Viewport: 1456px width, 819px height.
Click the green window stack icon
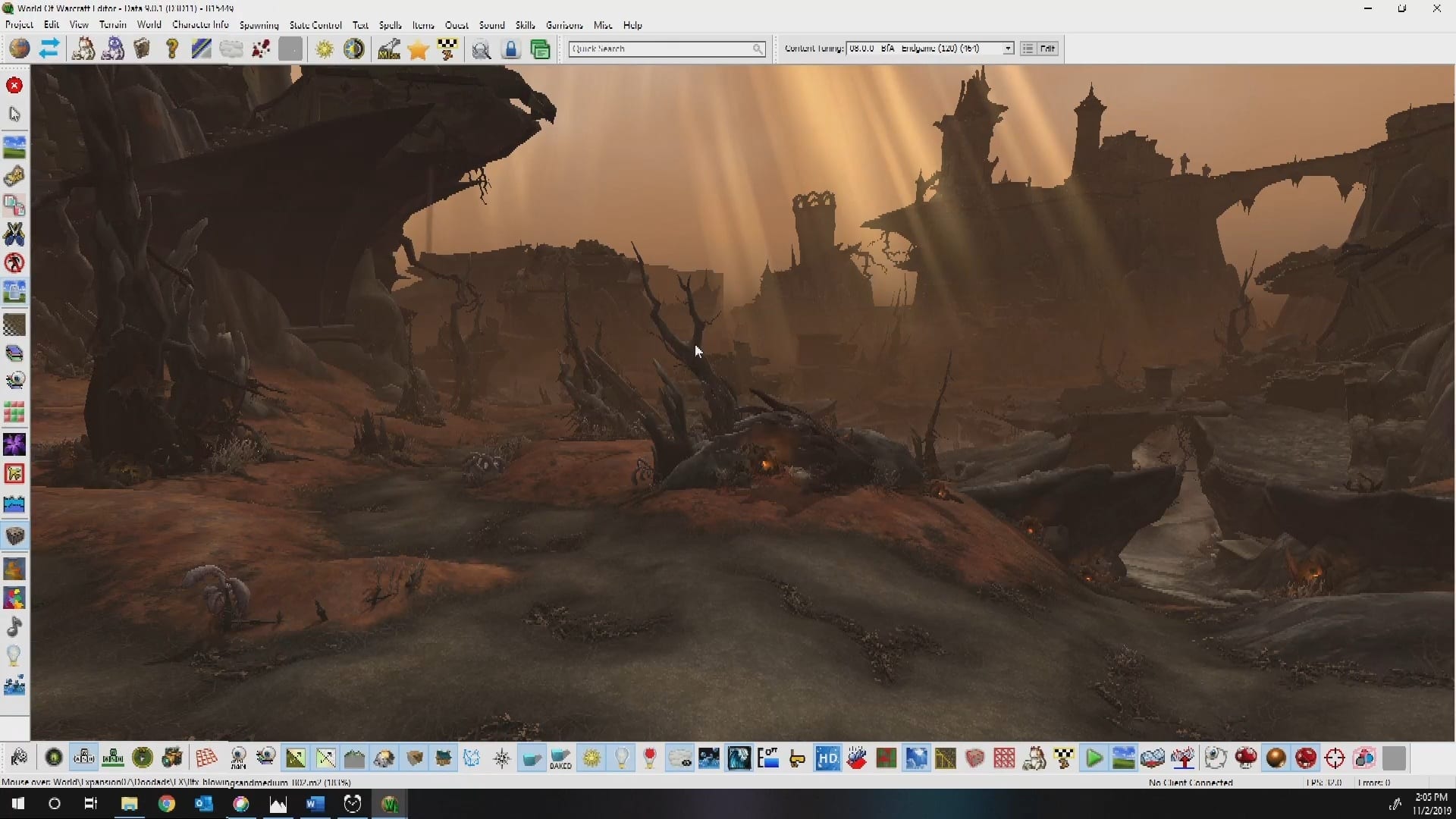coord(540,49)
